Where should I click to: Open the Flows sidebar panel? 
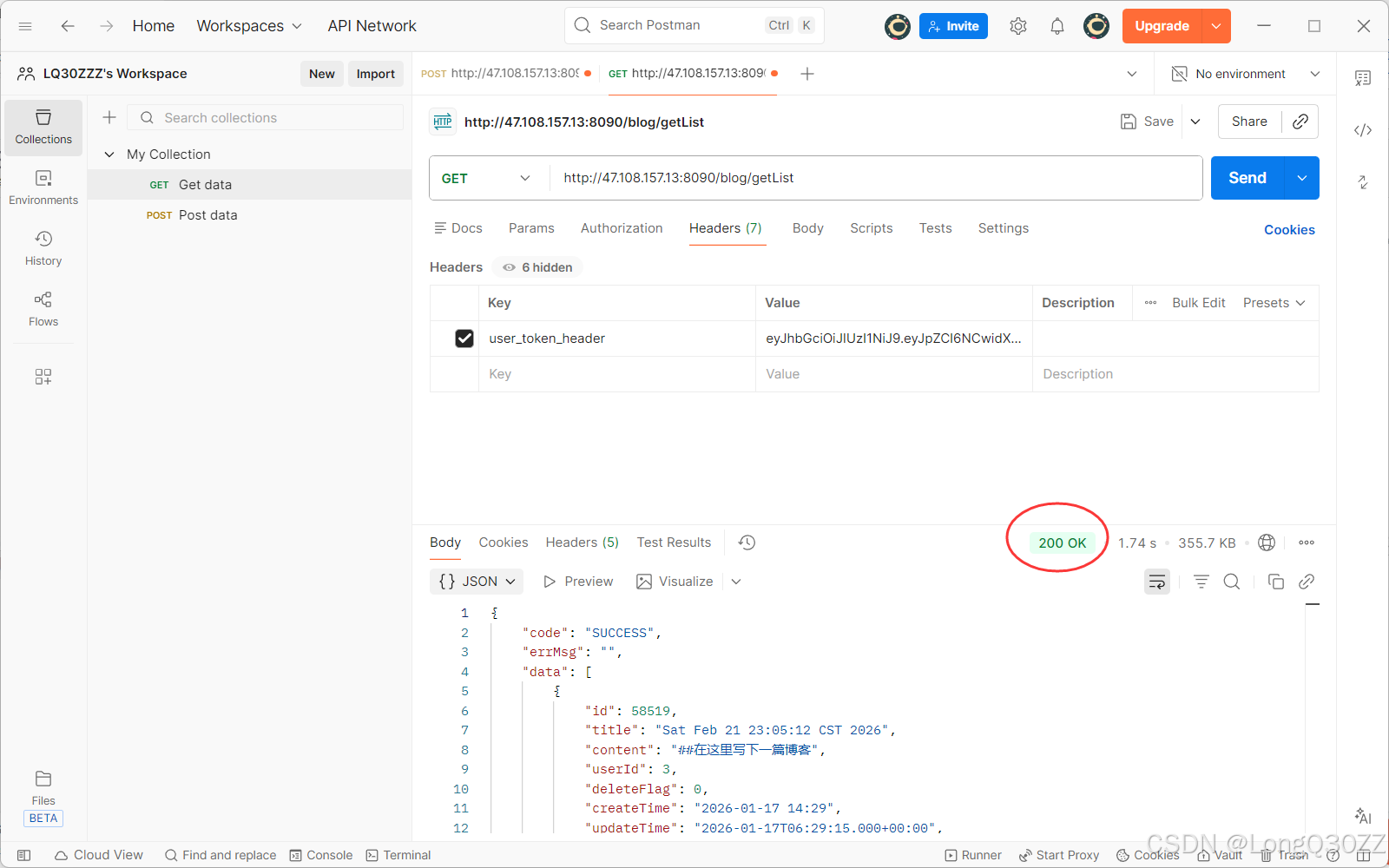point(43,310)
